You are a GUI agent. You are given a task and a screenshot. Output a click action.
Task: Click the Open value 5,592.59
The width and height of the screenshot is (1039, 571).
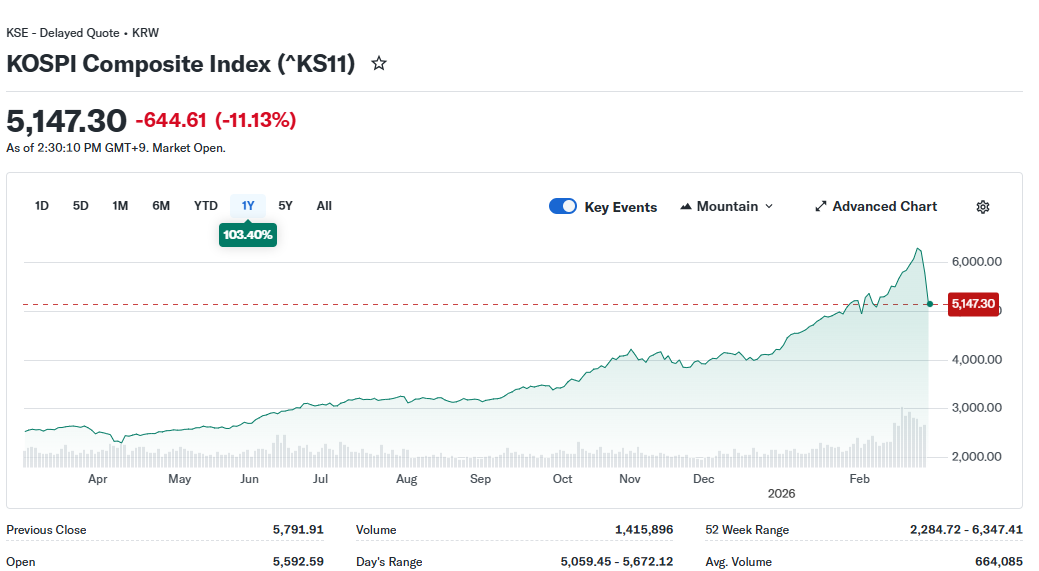pos(298,562)
